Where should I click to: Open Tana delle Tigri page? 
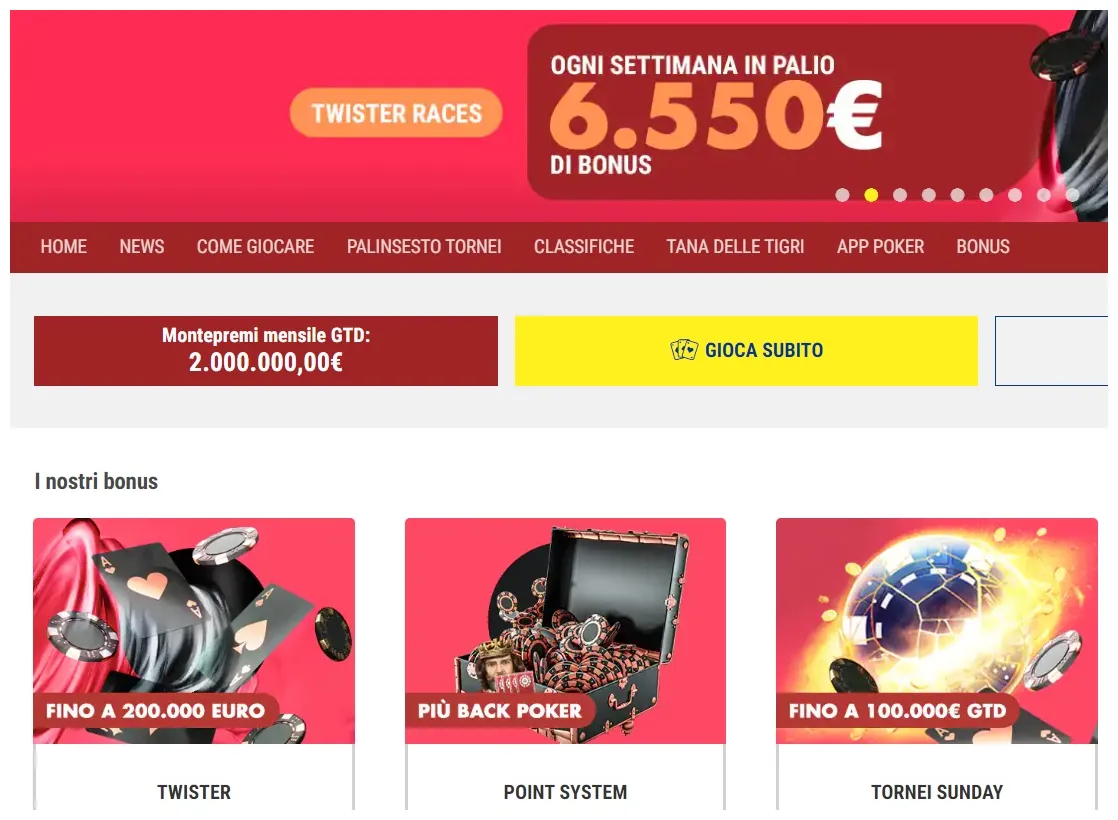[x=735, y=247]
